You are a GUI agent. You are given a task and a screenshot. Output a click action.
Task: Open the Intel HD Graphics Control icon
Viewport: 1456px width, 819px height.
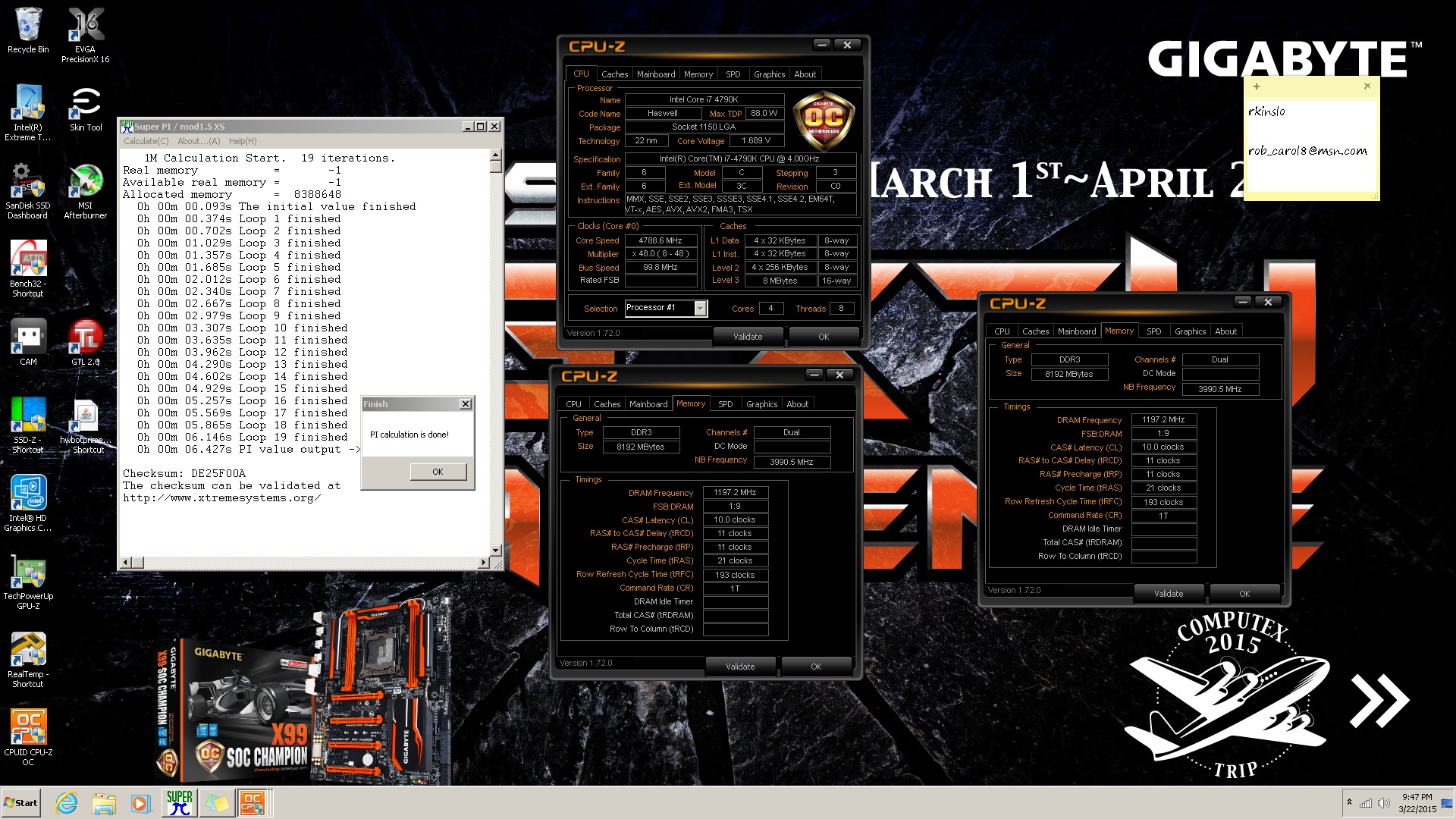coord(28,503)
